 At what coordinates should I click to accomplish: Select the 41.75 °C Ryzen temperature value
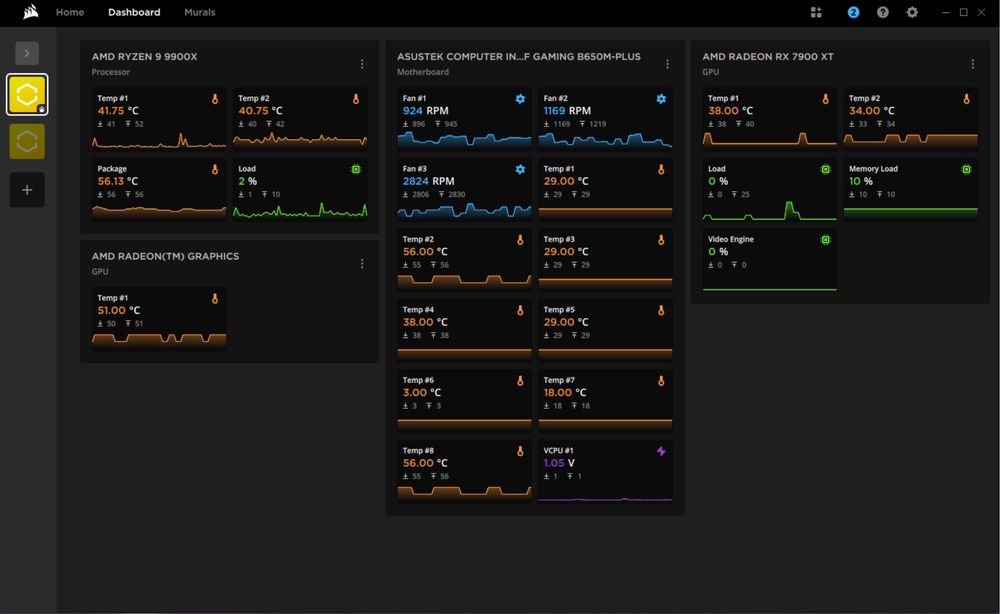pyautogui.click(x=118, y=111)
